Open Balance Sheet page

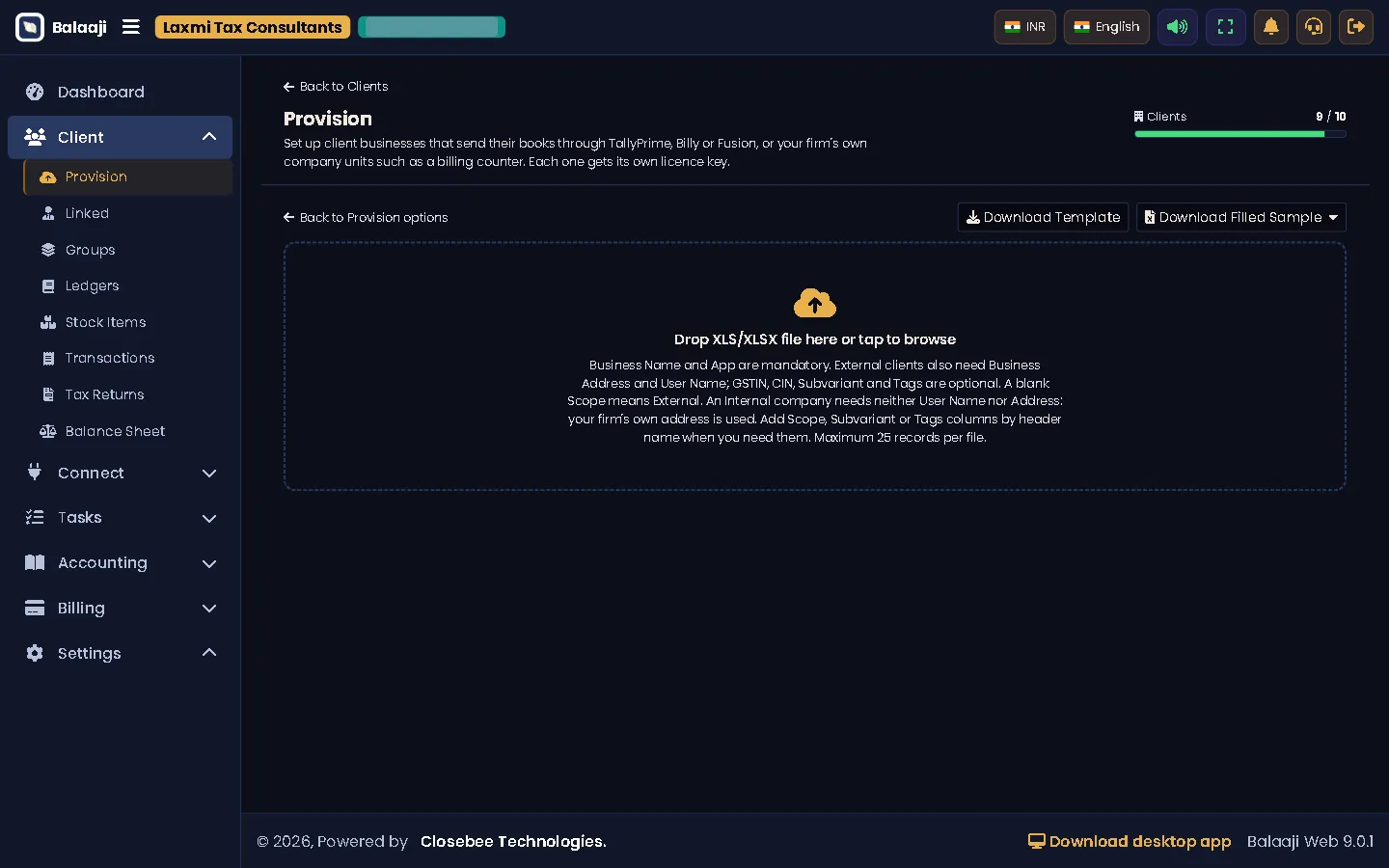coord(128,431)
